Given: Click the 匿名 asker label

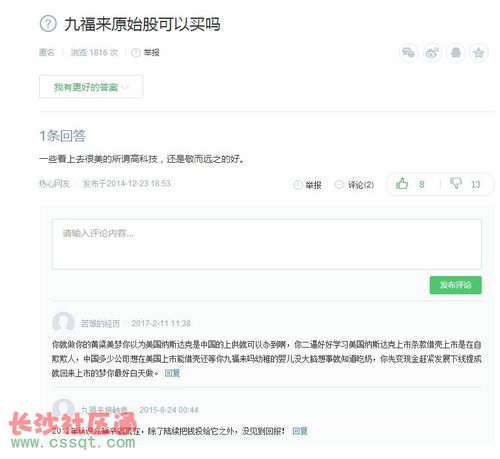Looking at the screenshot, I should (47, 52).
